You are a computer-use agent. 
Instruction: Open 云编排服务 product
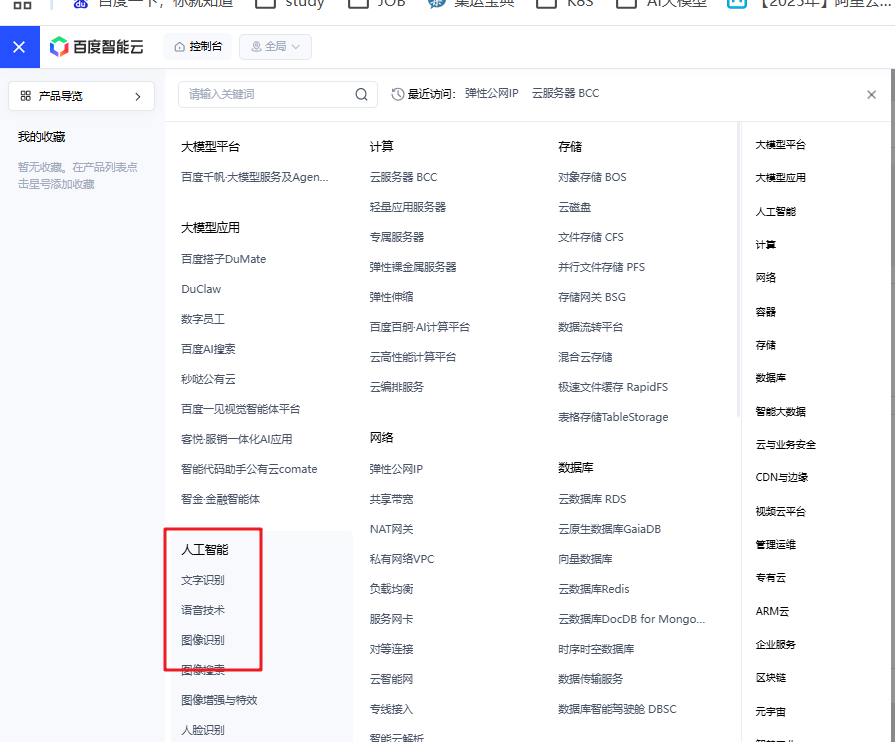[397, 387]
